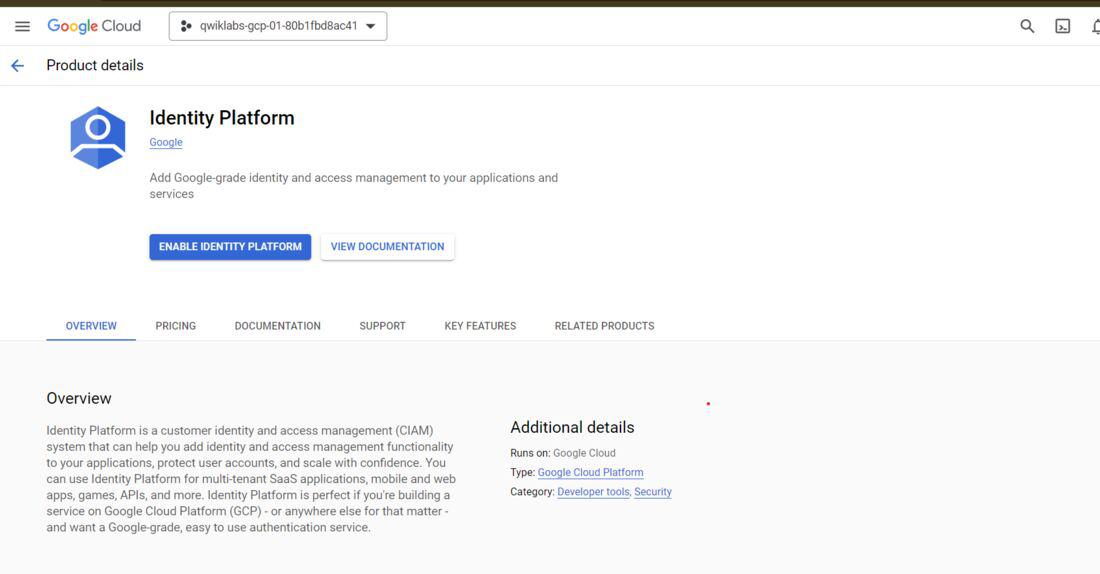Switch to the Pricing tab
Image resolution: width=1100 pixels, height=574 pixels.
pos(175,326)
